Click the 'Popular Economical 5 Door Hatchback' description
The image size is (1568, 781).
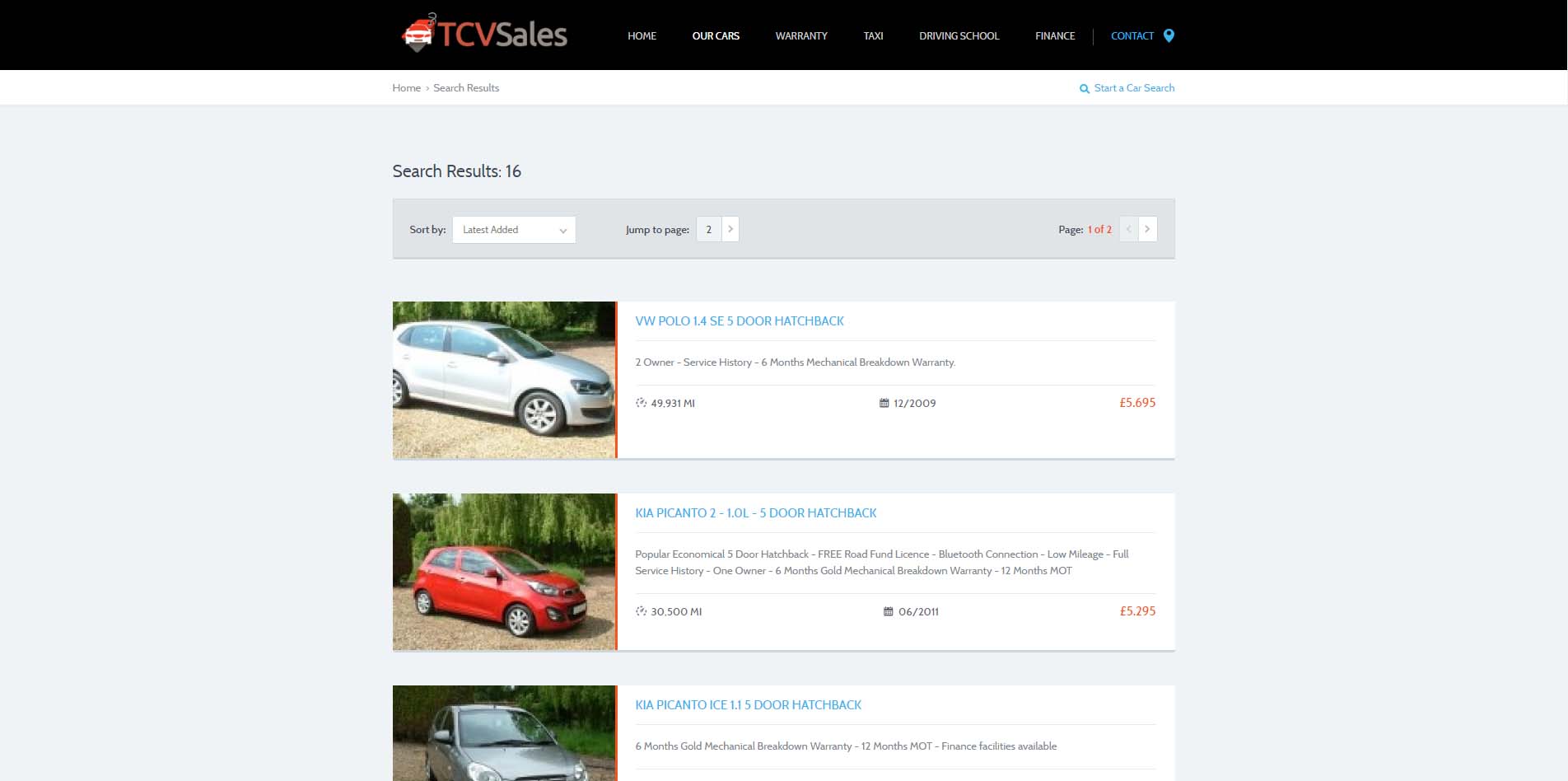[882, 563]
